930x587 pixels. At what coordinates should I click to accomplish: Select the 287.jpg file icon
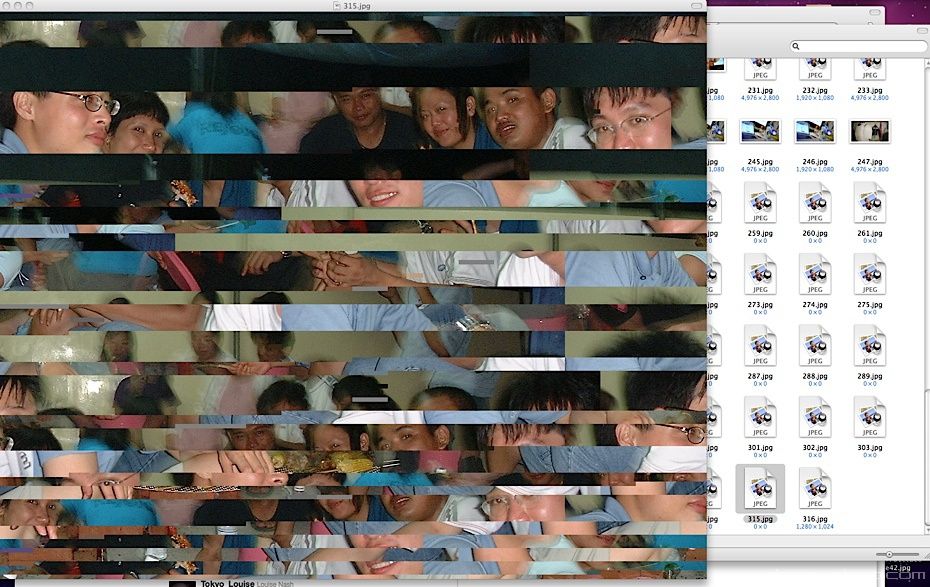click(x=760, y=345)
